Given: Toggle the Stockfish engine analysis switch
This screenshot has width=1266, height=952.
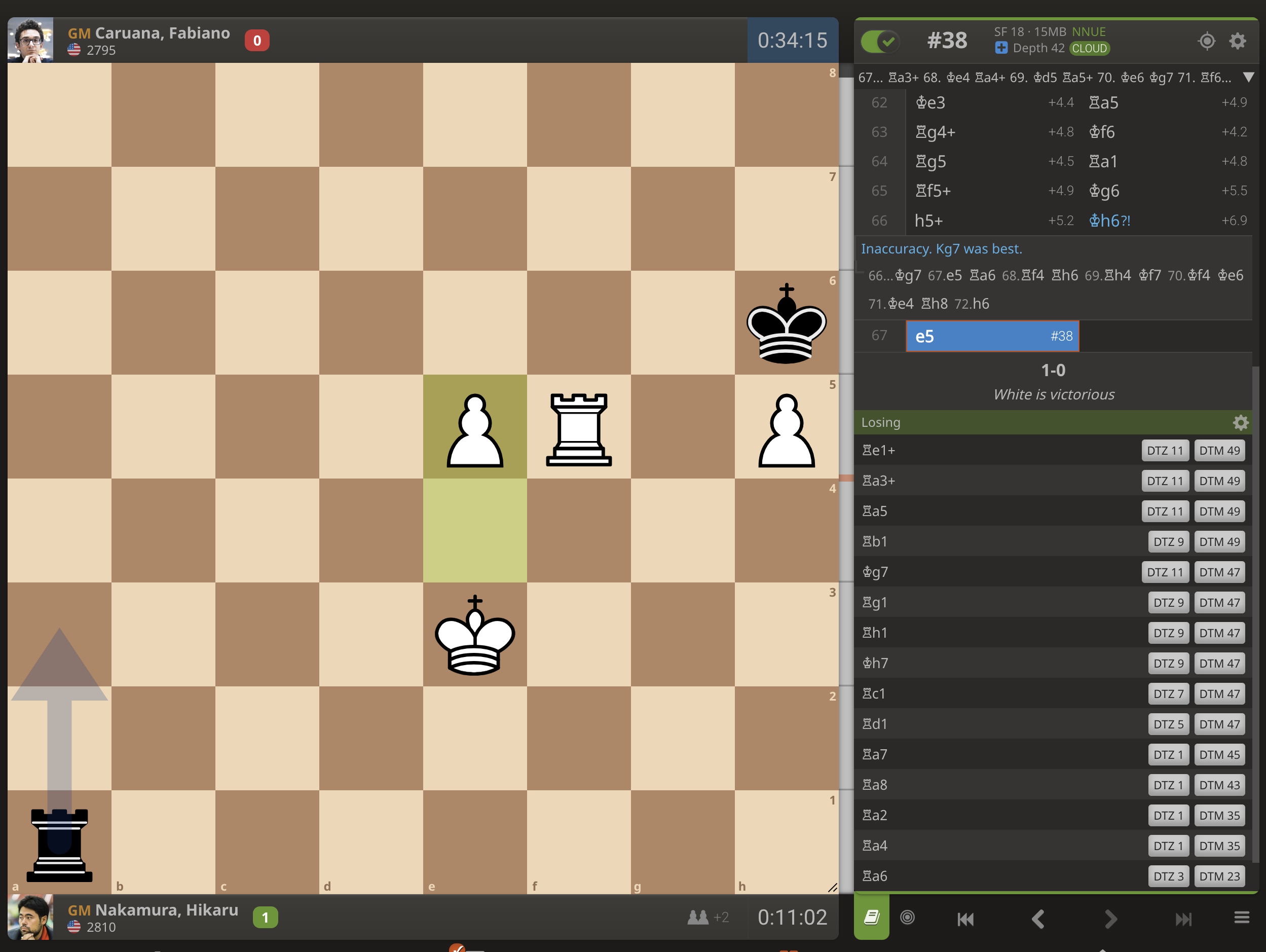Looking at the screenshot, I should click(x=880, y=41).
